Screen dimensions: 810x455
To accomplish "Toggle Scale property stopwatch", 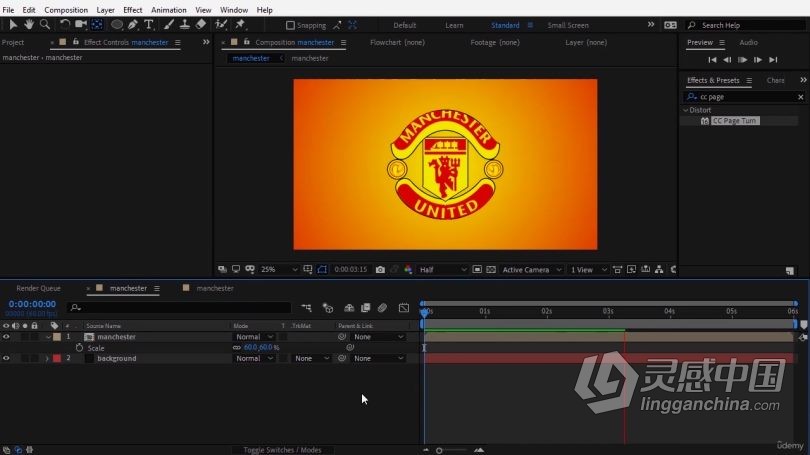I will coord(80,348).
